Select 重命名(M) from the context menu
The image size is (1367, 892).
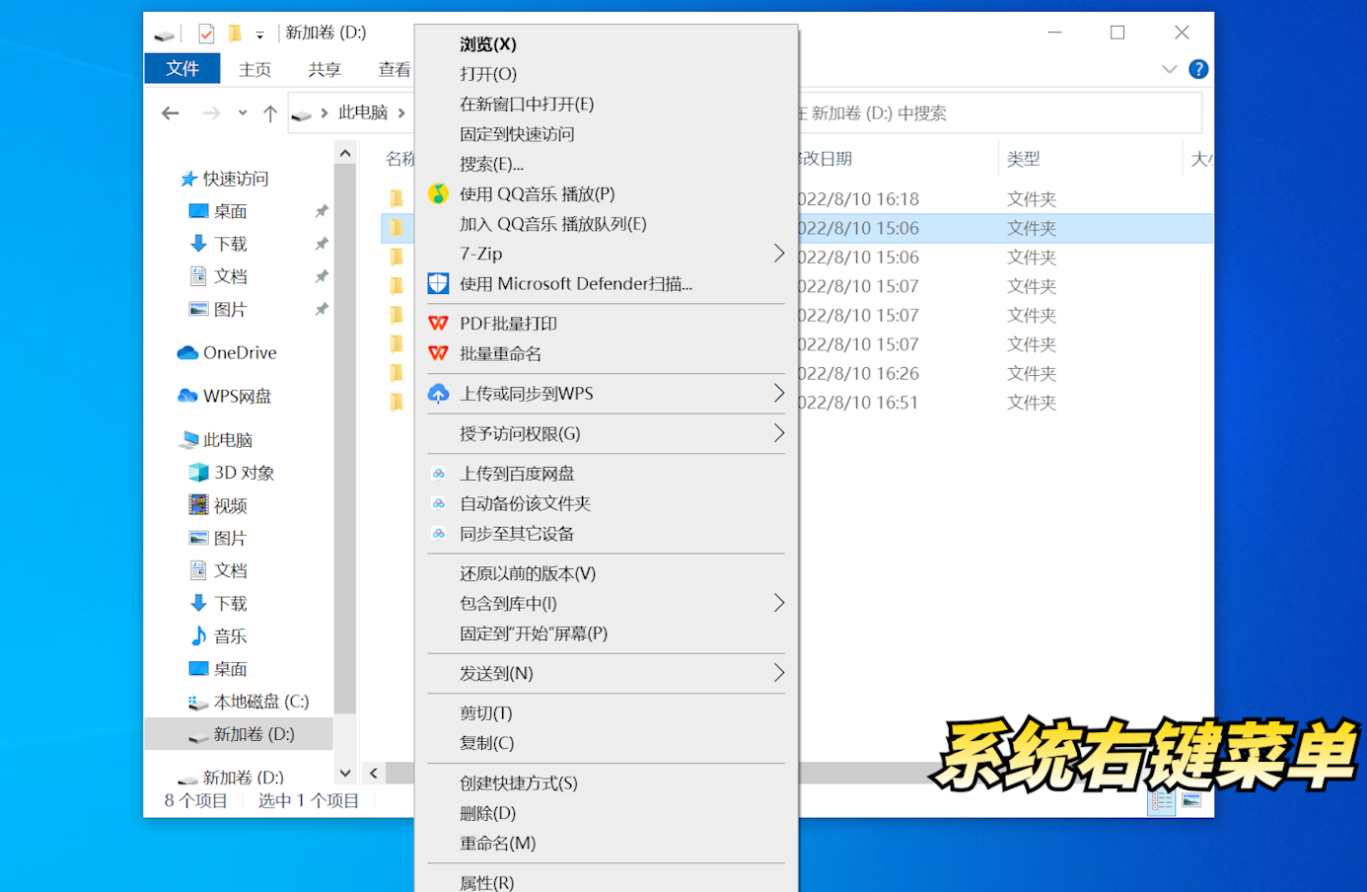click(x=498, y=843)
